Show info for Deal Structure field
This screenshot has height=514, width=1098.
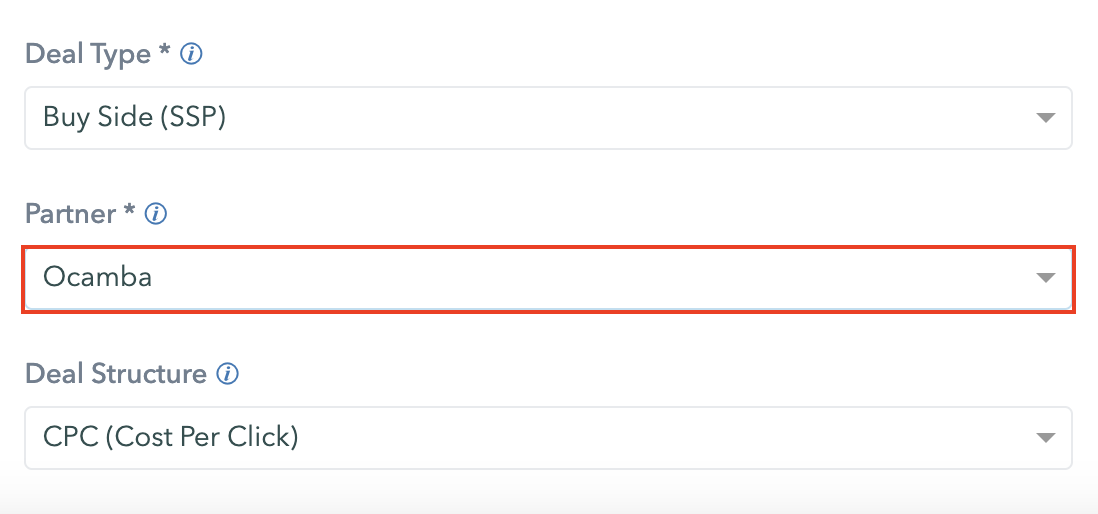[227, 374]
